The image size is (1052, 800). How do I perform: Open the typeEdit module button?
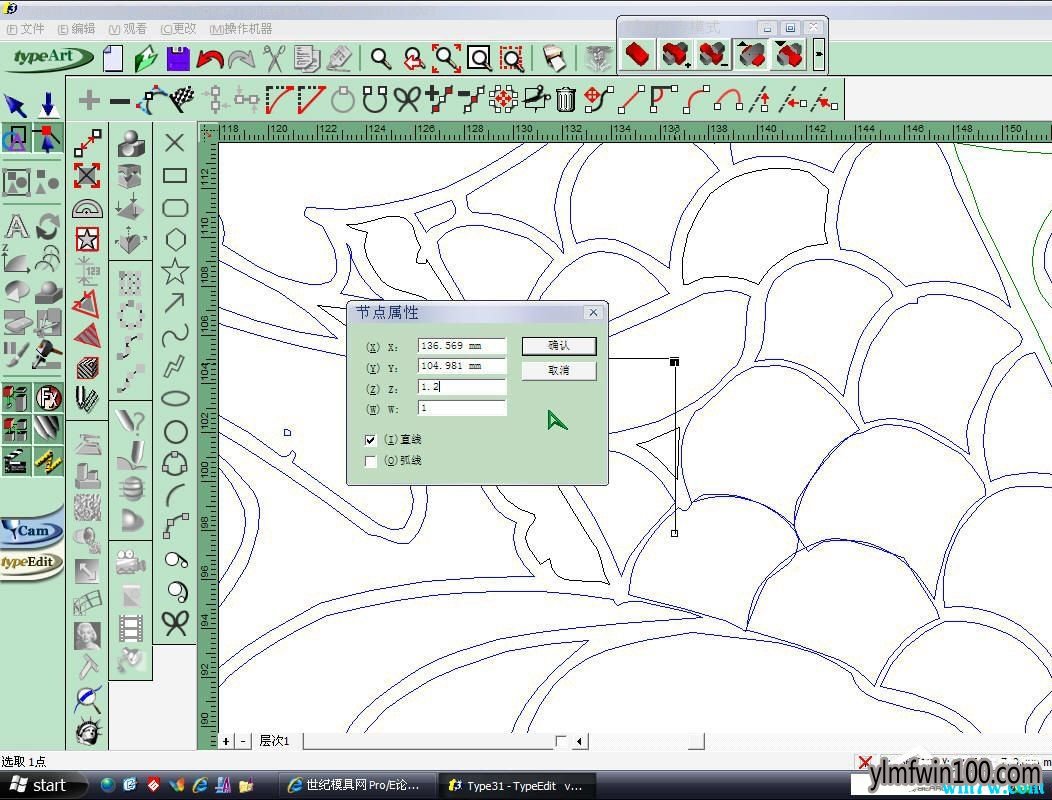pyautogui.click(x=31, y=562)
